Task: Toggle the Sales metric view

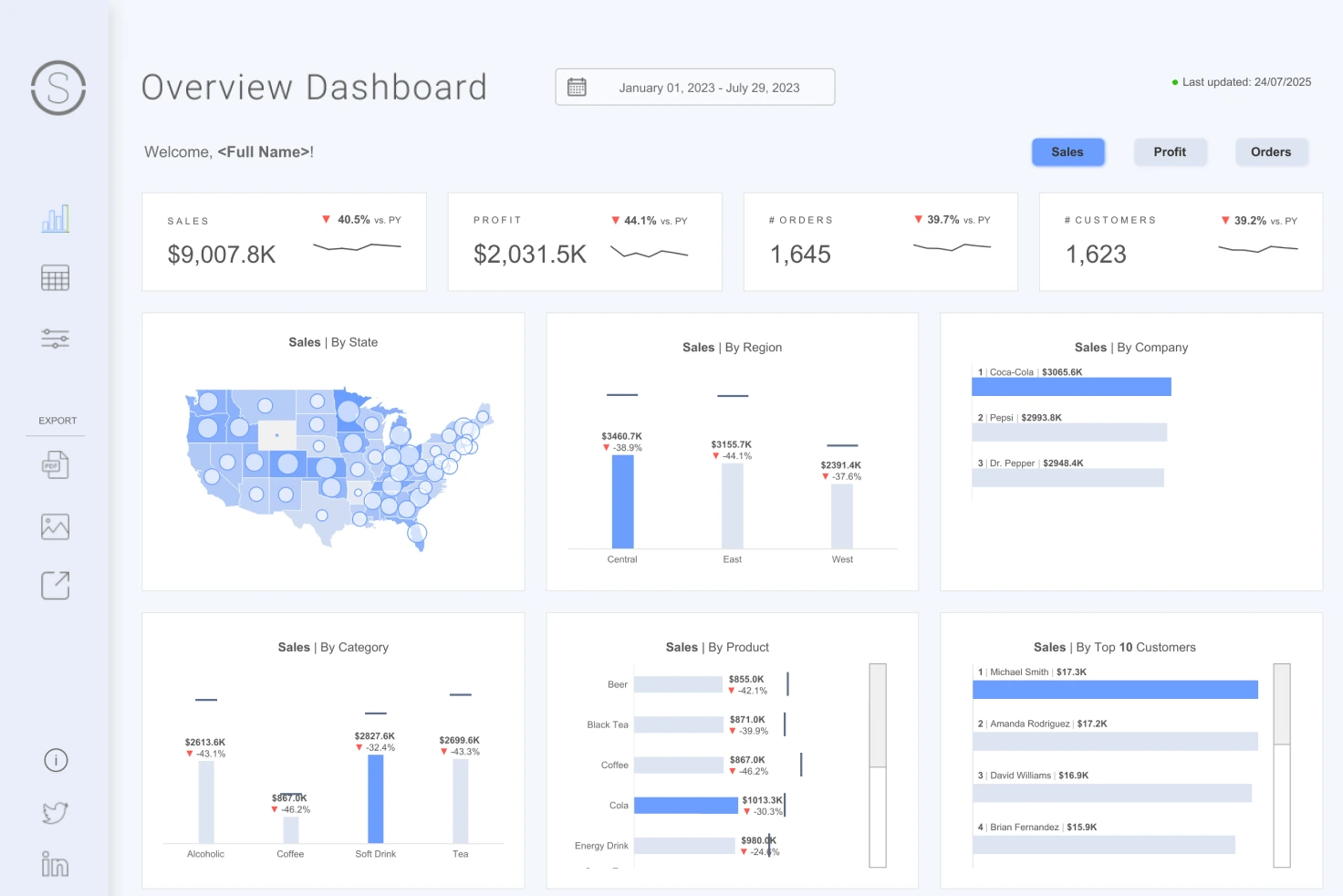Action: coord(1067,151)
